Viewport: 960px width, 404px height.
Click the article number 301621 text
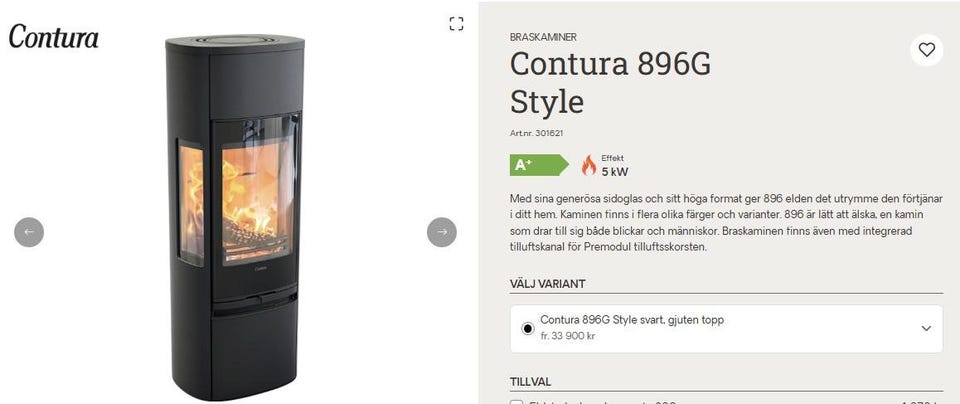click(x=536, y=133)
